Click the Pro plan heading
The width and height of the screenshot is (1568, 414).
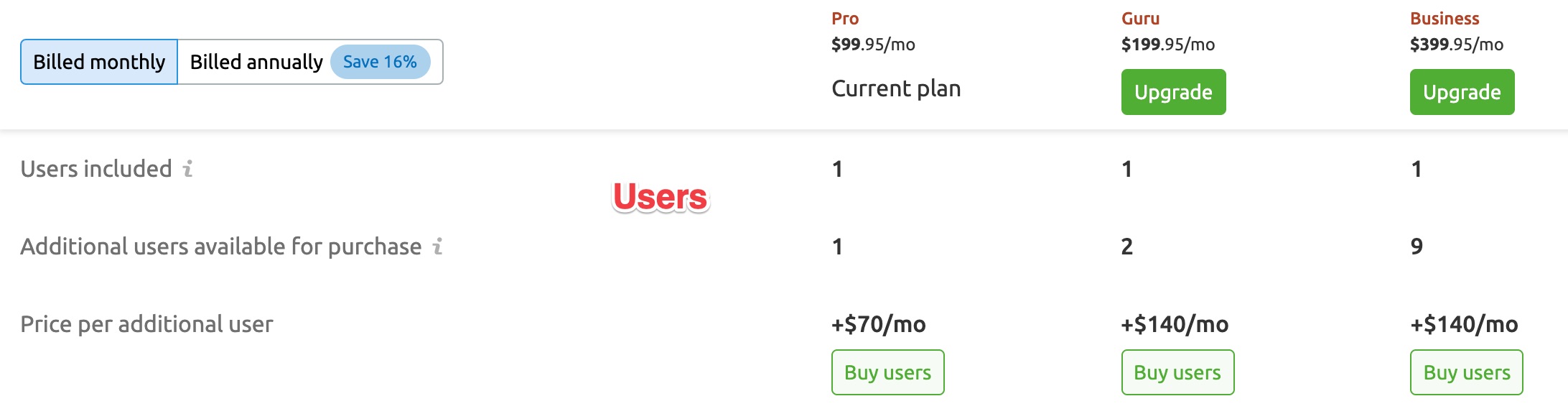pyautogui.click(x=845, y=19)
